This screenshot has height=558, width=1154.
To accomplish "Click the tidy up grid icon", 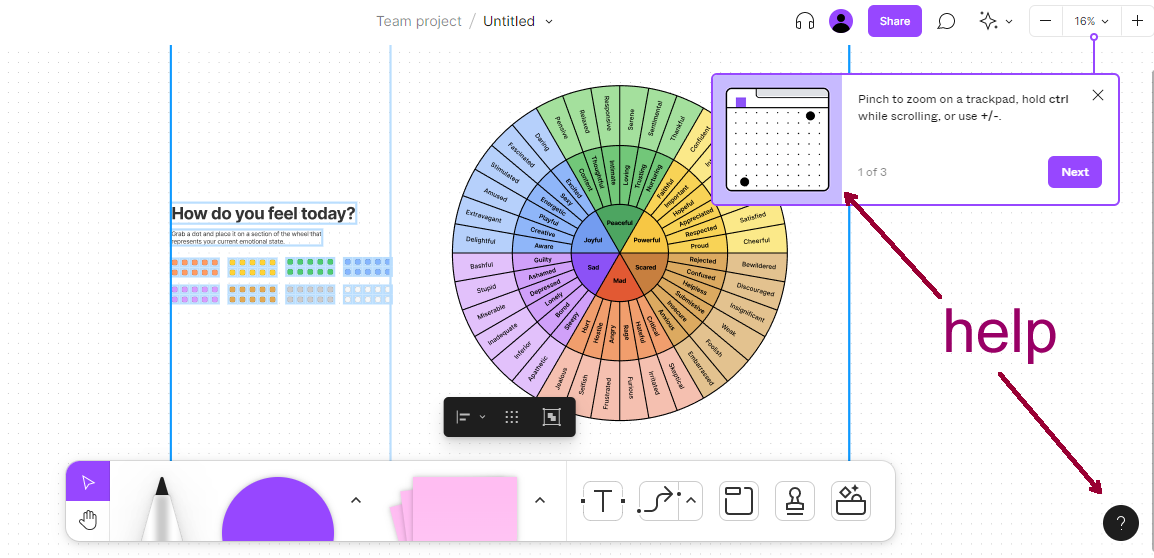I will 512,417.
